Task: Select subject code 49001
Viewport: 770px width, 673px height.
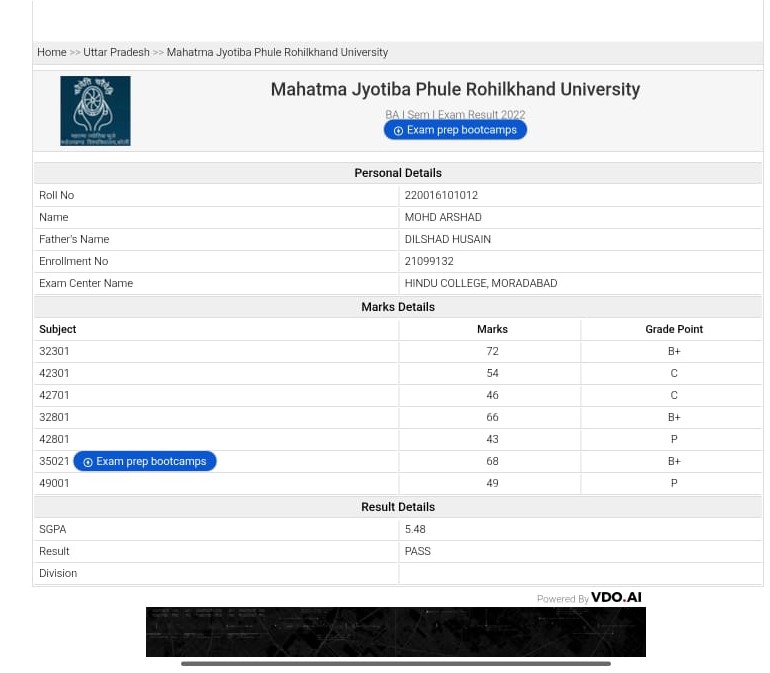Action: [54, 483]
